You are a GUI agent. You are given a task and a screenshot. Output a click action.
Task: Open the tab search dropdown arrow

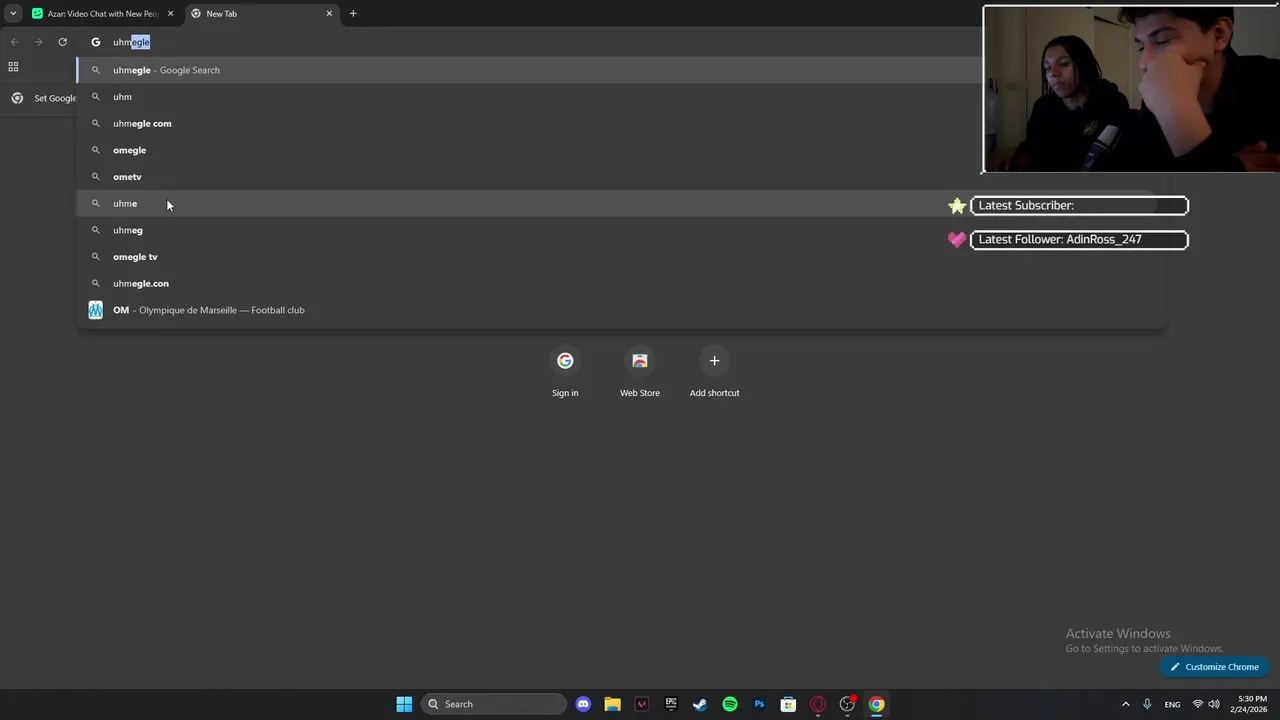13,14
